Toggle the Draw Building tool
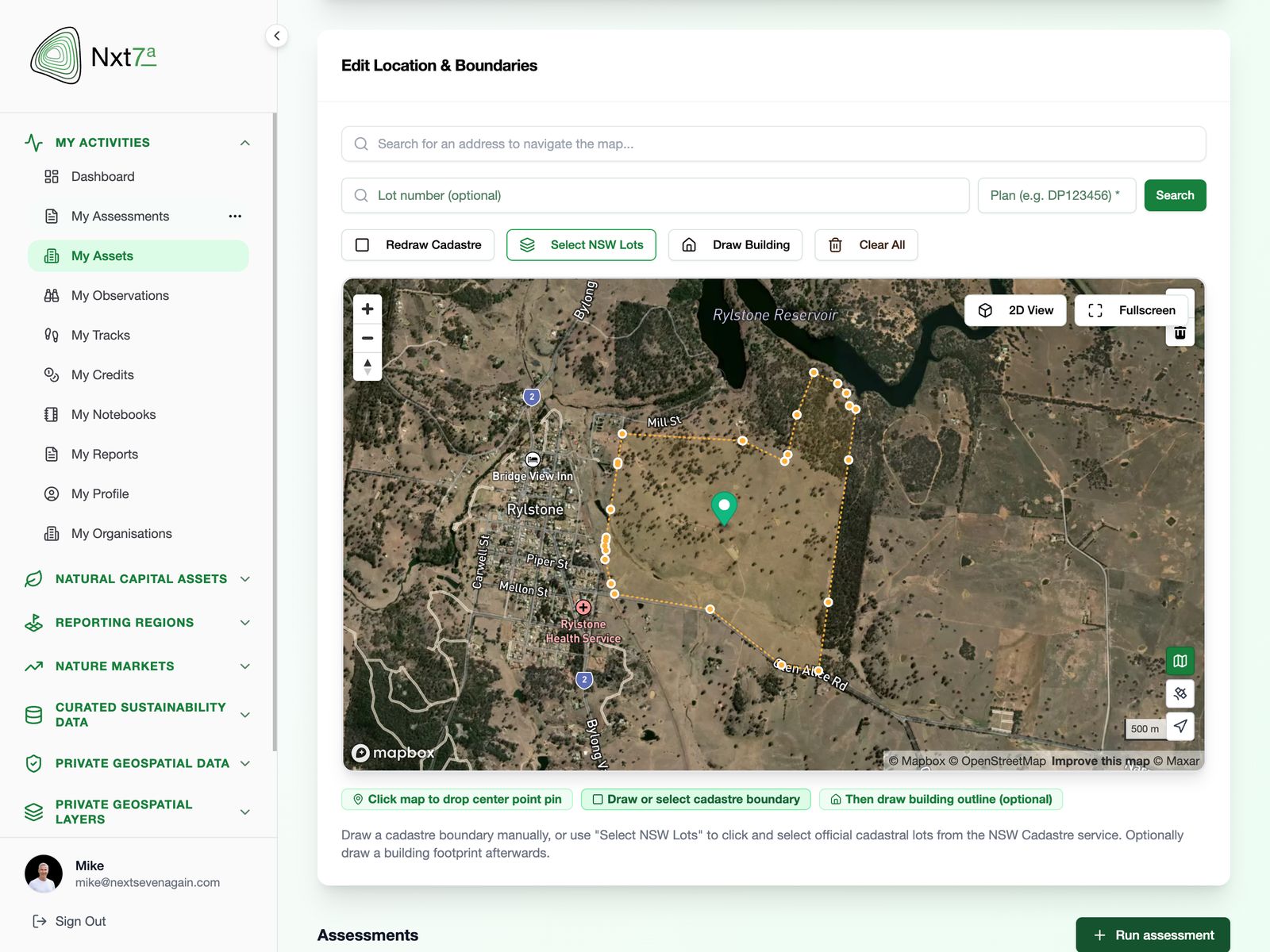1270x952 pixels. [735, 245]
